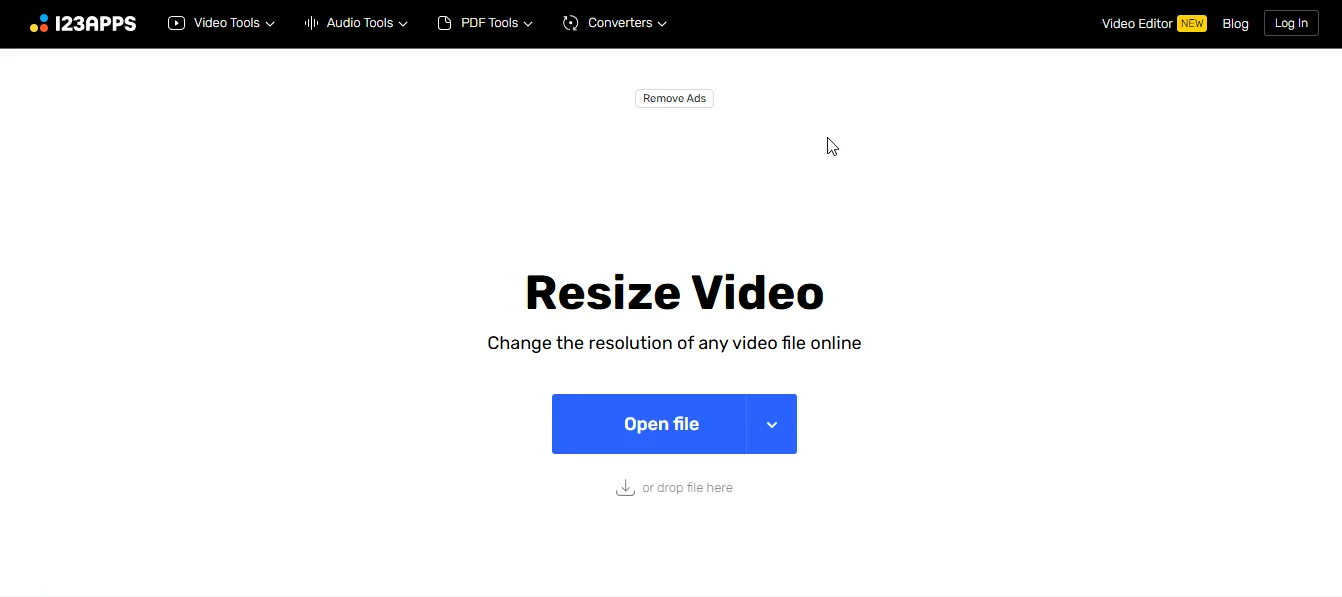Viewport: 1342px width, 597px height.
Task: Click the PDF Tools document icon
Action: [443, 22]
